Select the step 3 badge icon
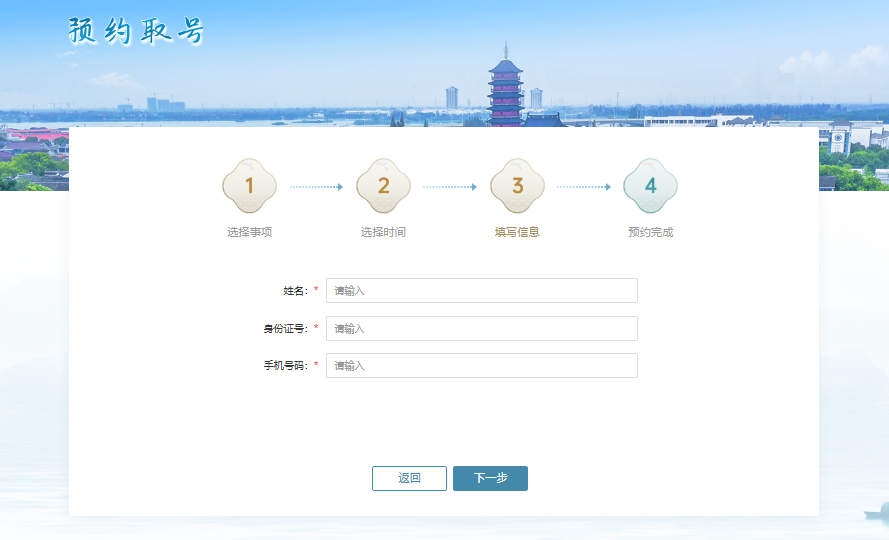Image resolution: width=889 pixels, height=540 pixels. click(517, 186)
